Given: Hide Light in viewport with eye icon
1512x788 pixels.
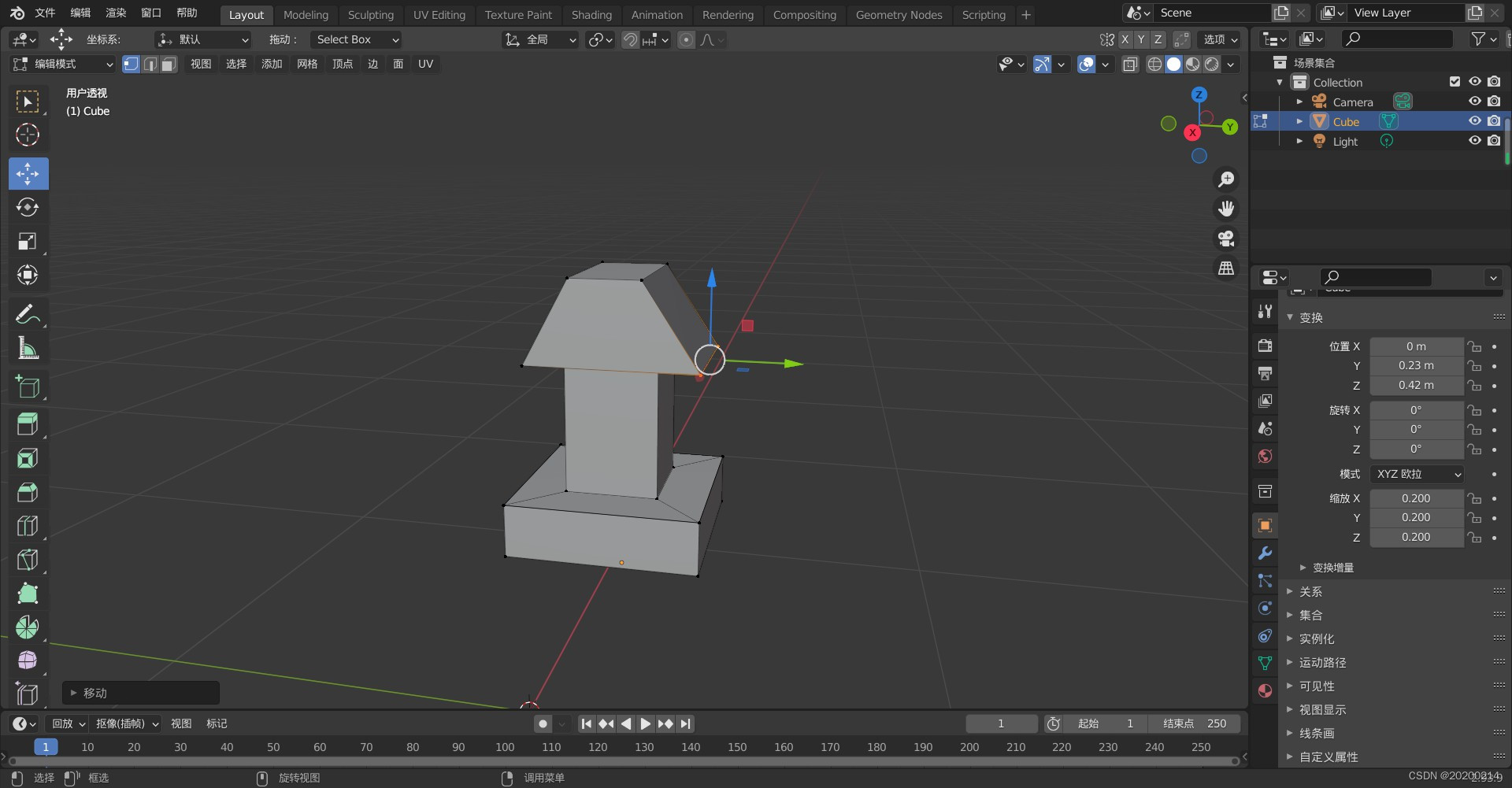Looking at the screenshot, I should (1475, 141).
